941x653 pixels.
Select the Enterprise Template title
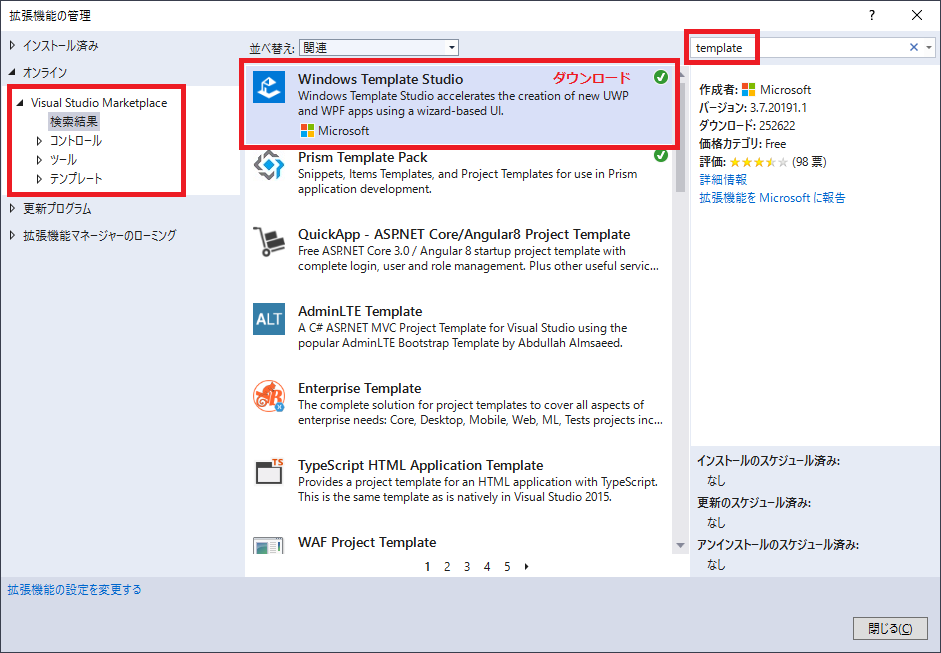359,388
